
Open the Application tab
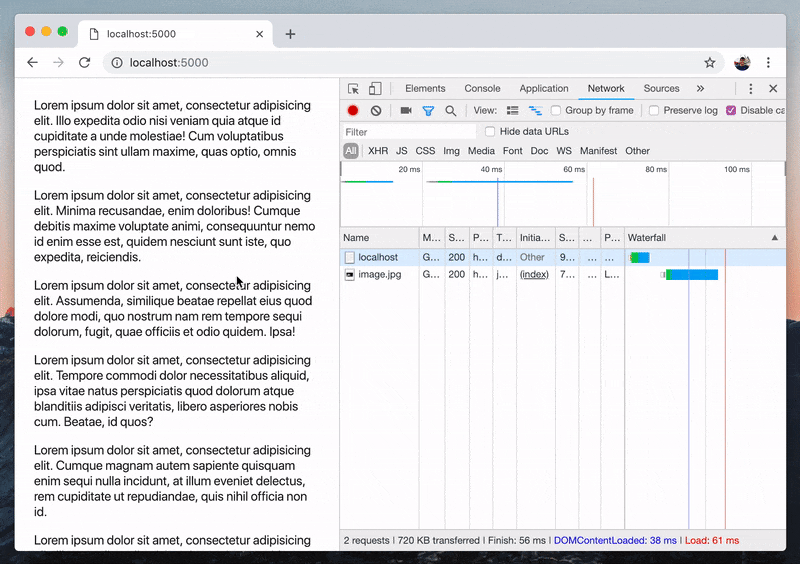pos(544,88)
